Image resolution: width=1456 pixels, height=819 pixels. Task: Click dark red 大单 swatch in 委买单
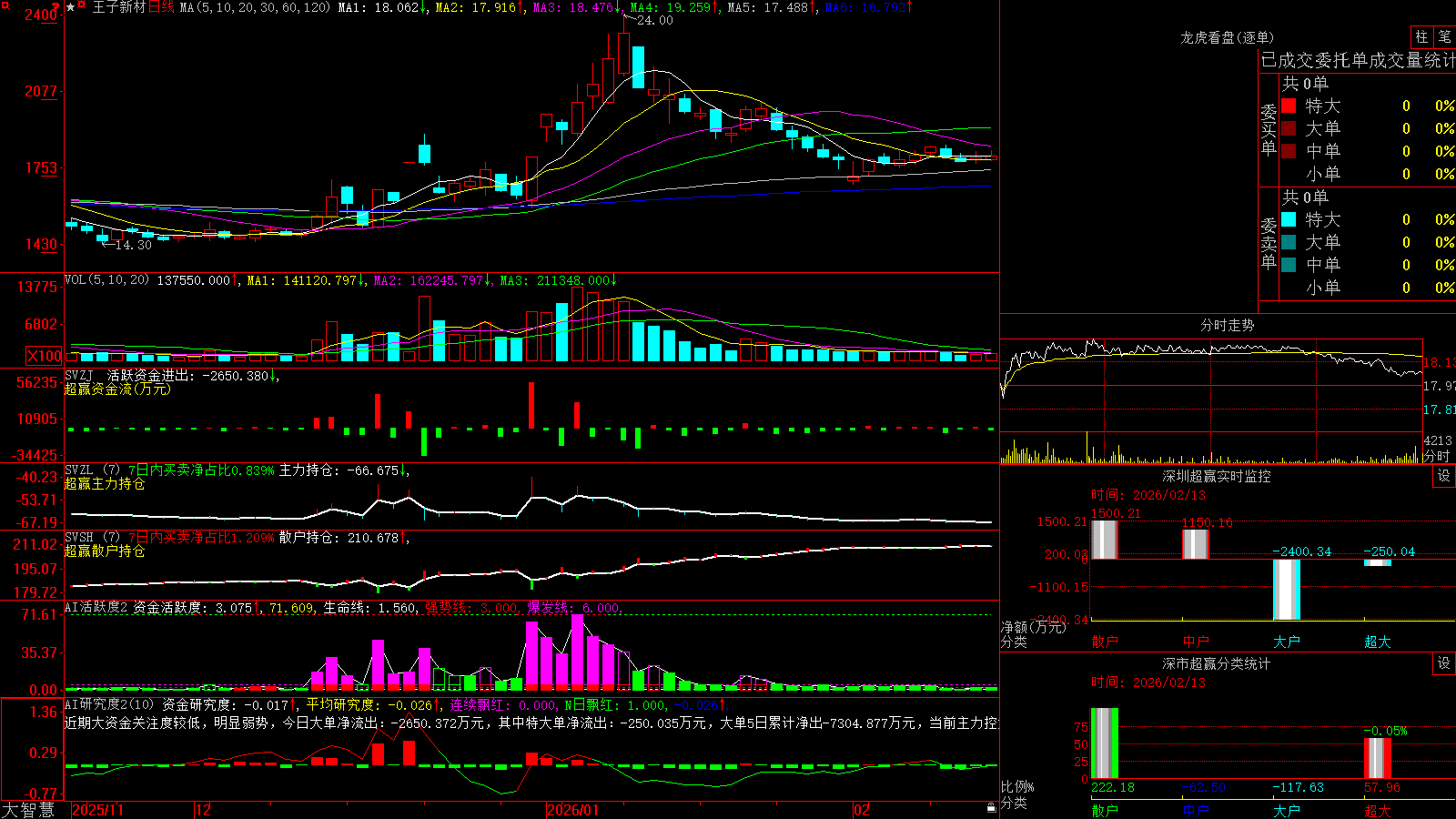tap(1289, 128)
